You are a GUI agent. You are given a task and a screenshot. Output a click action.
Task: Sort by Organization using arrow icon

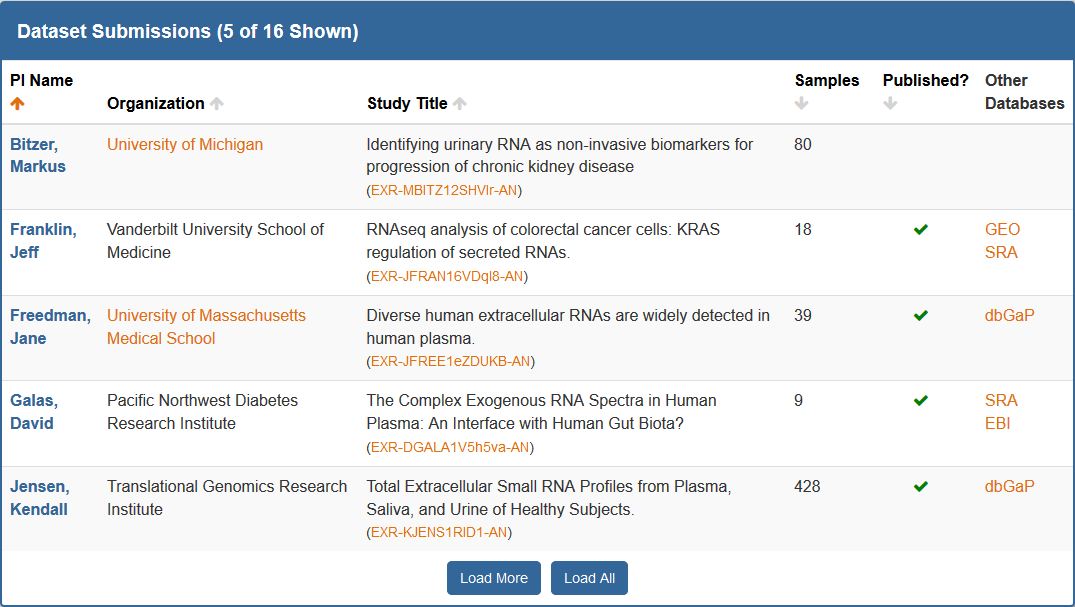pyautogui.click(x=217, y=103)
